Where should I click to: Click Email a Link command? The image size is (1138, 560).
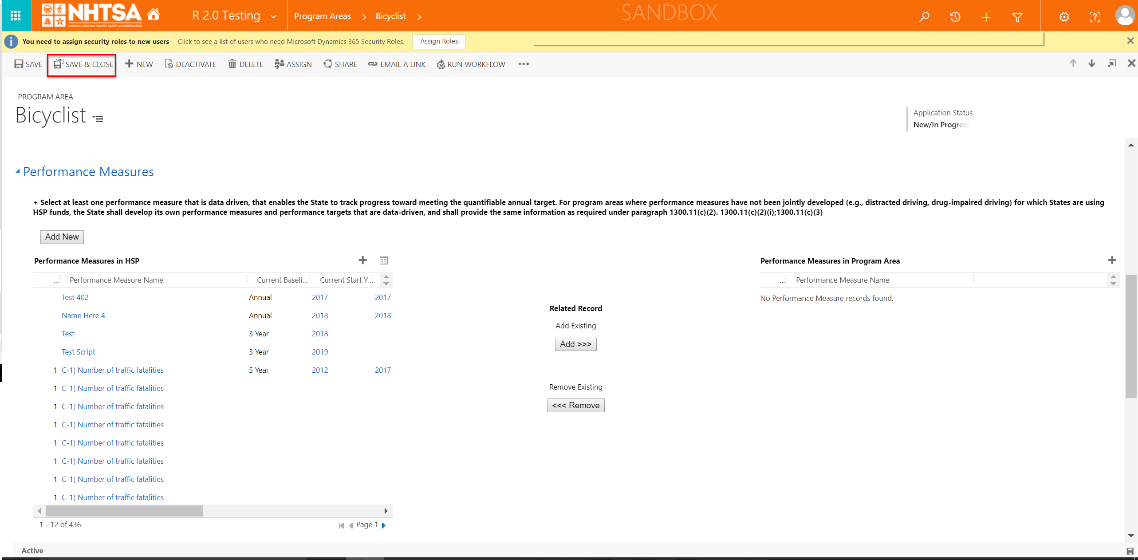point(397,64)
